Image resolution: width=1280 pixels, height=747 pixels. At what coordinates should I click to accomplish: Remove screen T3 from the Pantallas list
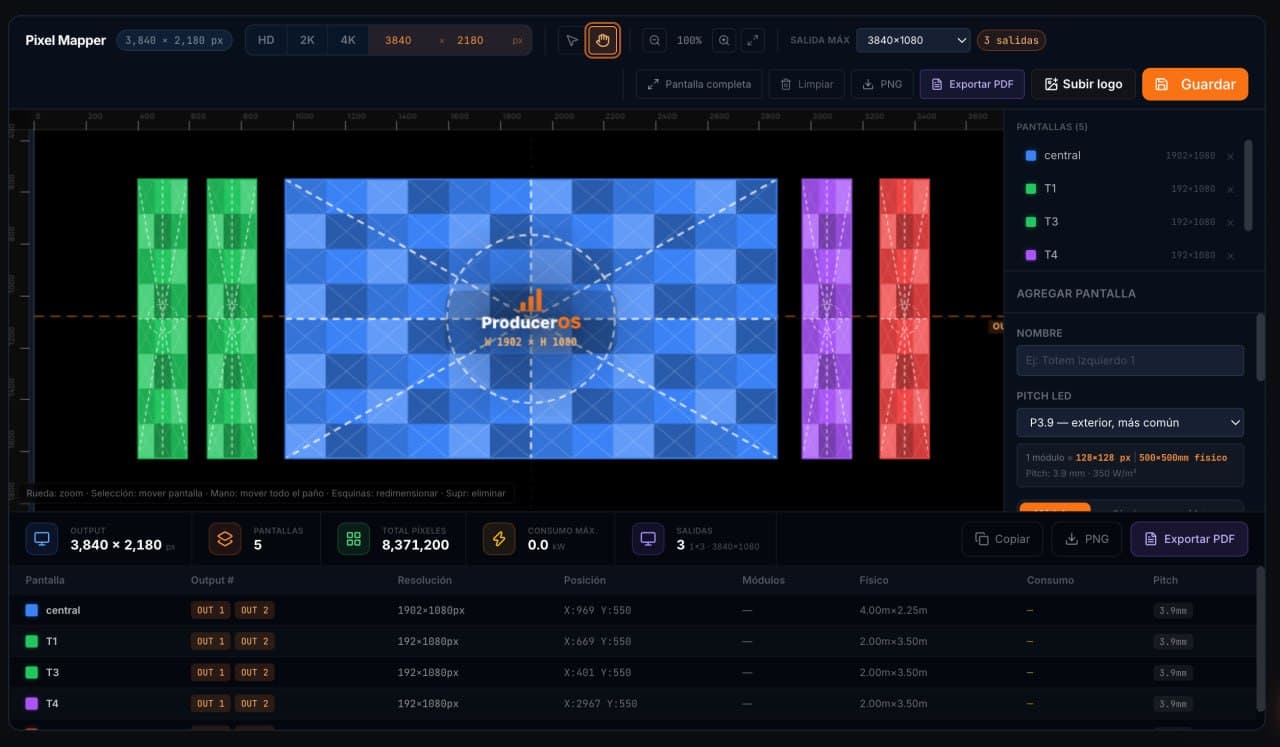click(x=1230, y=222)
